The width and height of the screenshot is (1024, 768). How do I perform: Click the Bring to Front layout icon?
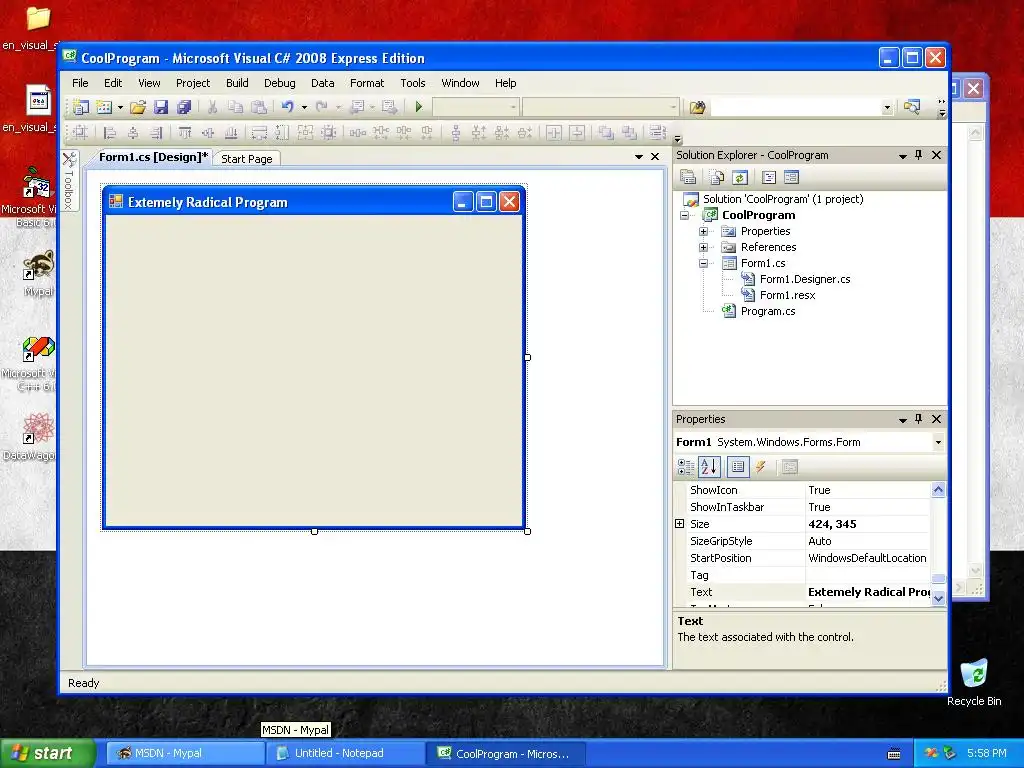click(x=606, y=133)
